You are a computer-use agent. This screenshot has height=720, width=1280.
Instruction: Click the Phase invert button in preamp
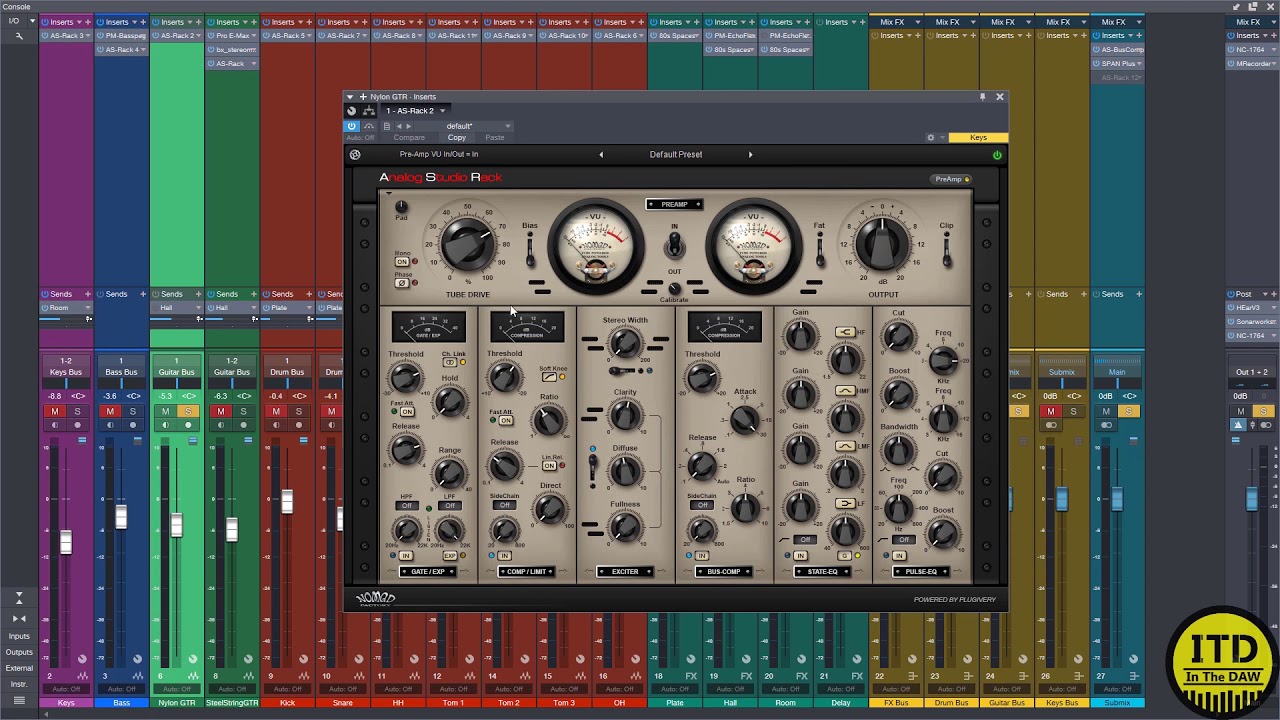(x=401, y=283)
